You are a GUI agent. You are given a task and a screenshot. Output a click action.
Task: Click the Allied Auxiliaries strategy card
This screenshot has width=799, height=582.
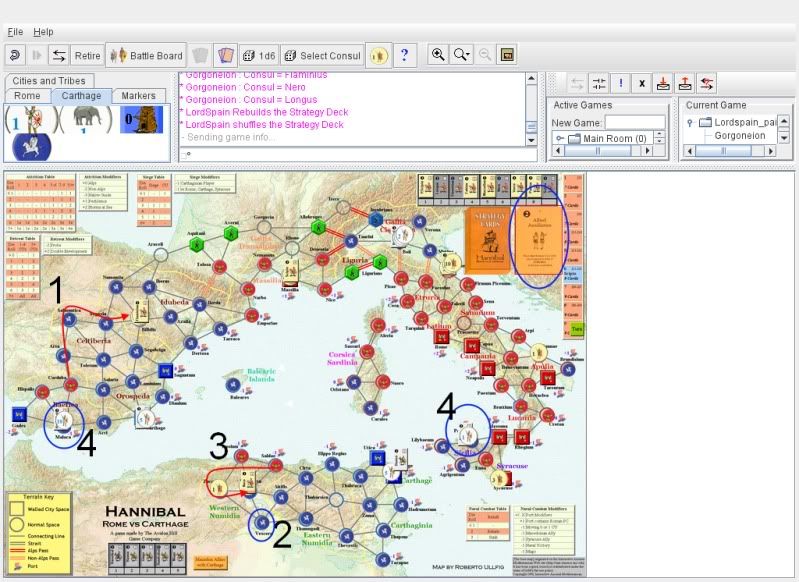(539, 240)
